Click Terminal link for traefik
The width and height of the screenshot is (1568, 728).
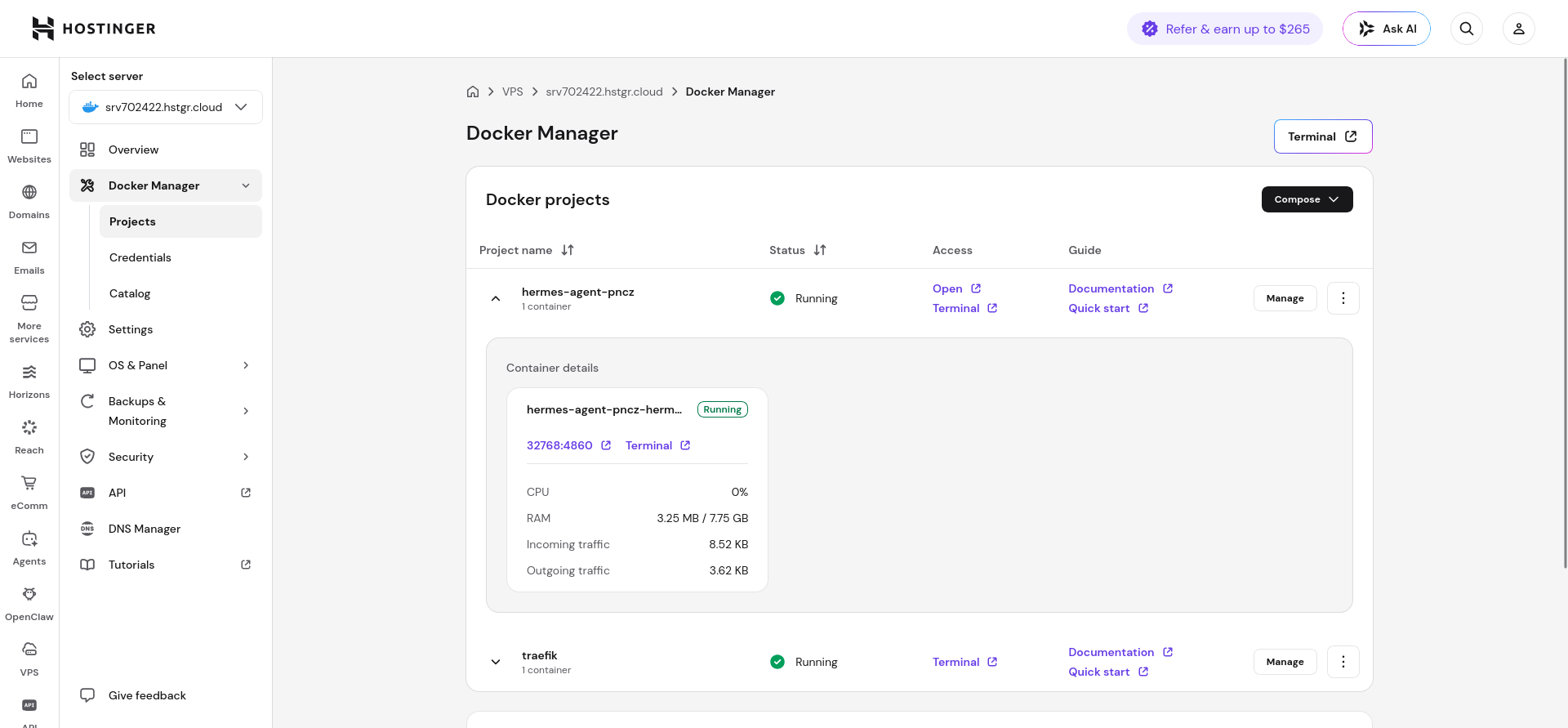[x=964, y=662]
